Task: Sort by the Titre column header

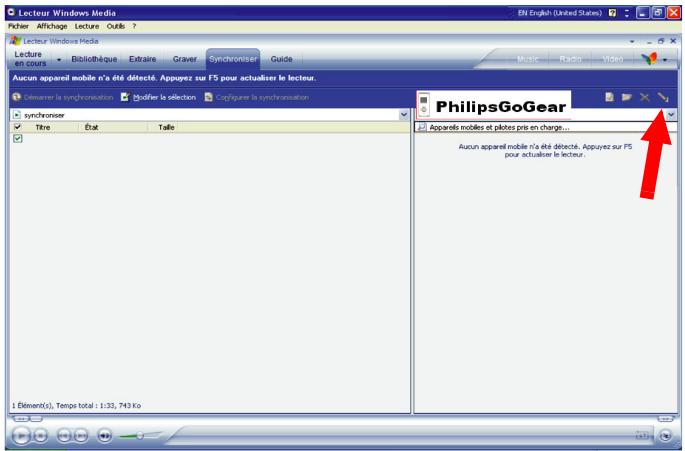Action: 43,127
